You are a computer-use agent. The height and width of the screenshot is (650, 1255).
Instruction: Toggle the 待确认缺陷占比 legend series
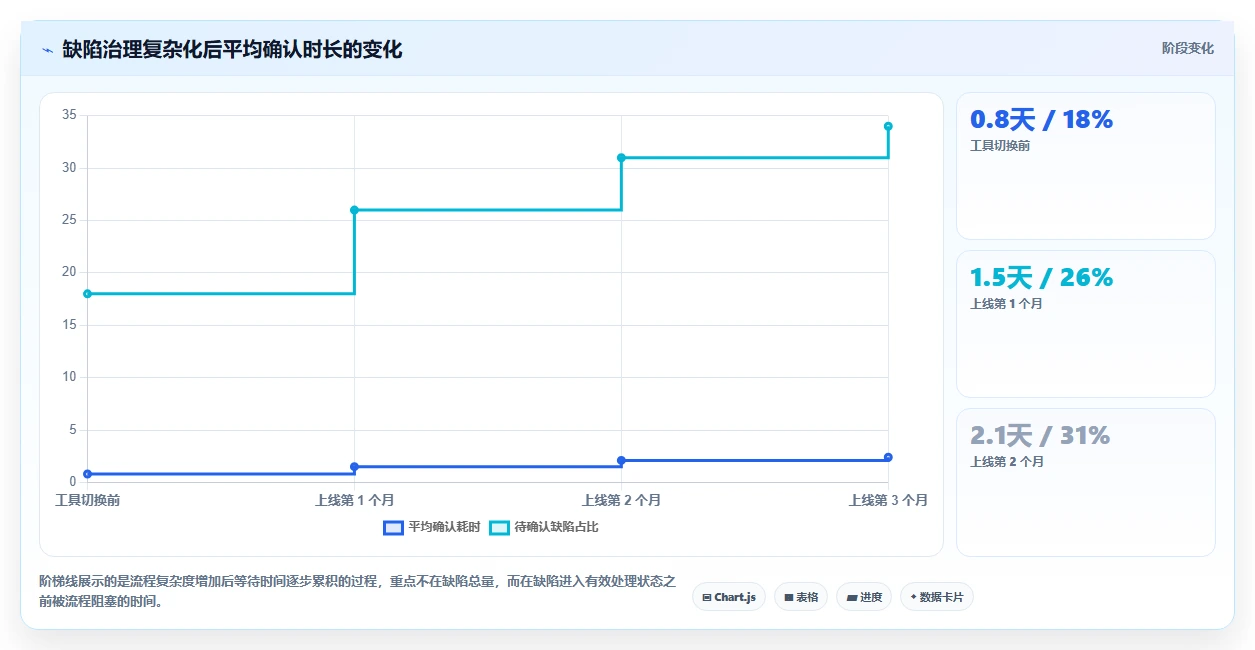544,527
